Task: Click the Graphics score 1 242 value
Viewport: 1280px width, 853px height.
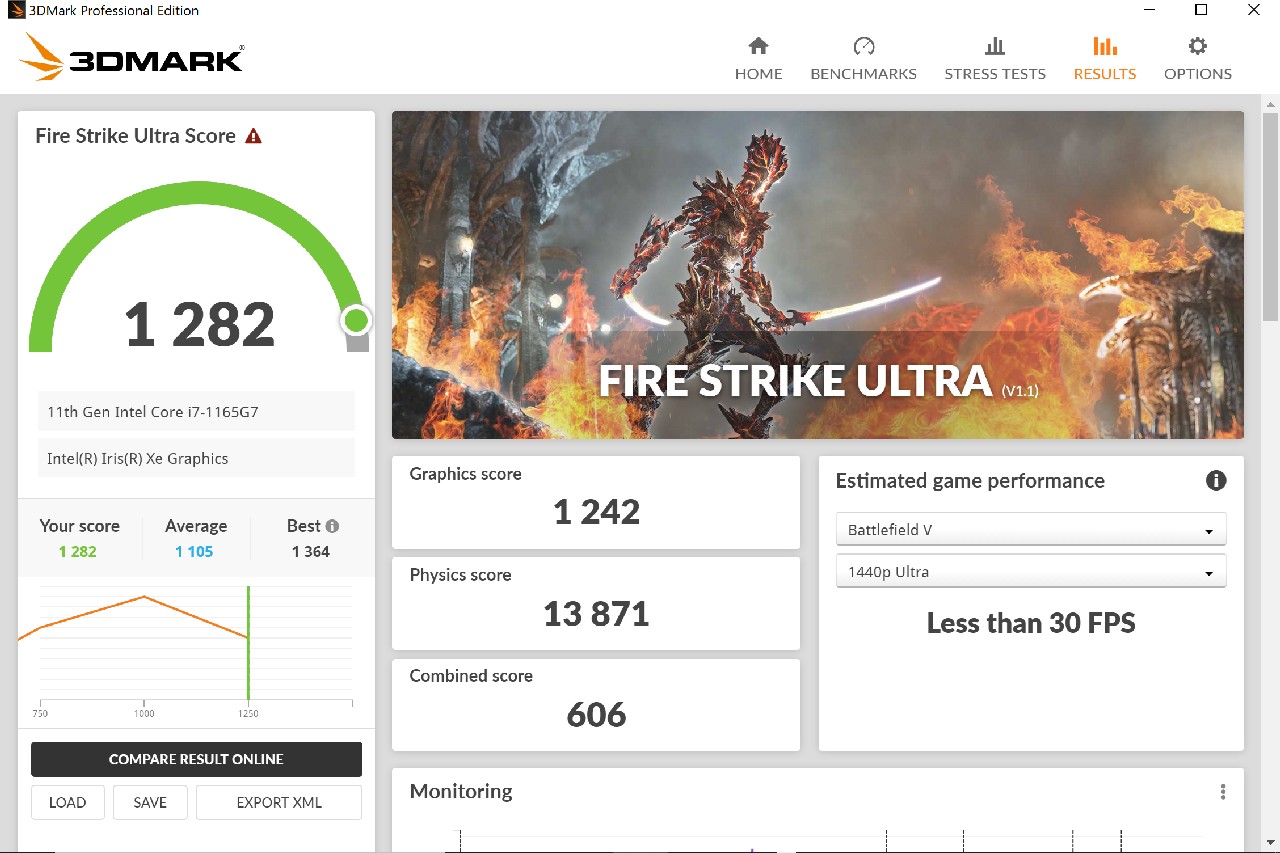Action: pyautogui.click(x=596, y=512)
